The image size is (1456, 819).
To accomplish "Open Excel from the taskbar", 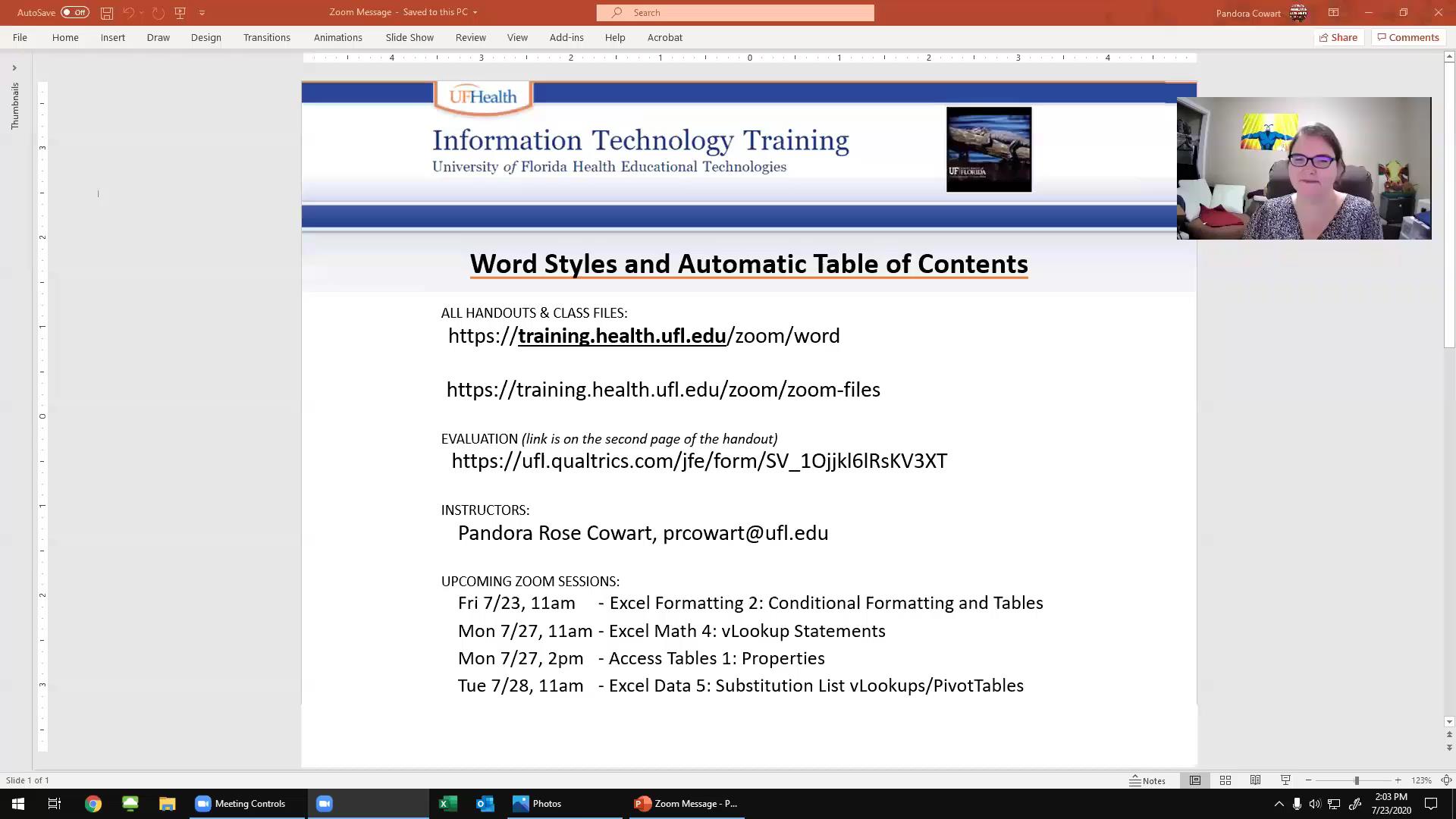I will [x=448, y=804].
